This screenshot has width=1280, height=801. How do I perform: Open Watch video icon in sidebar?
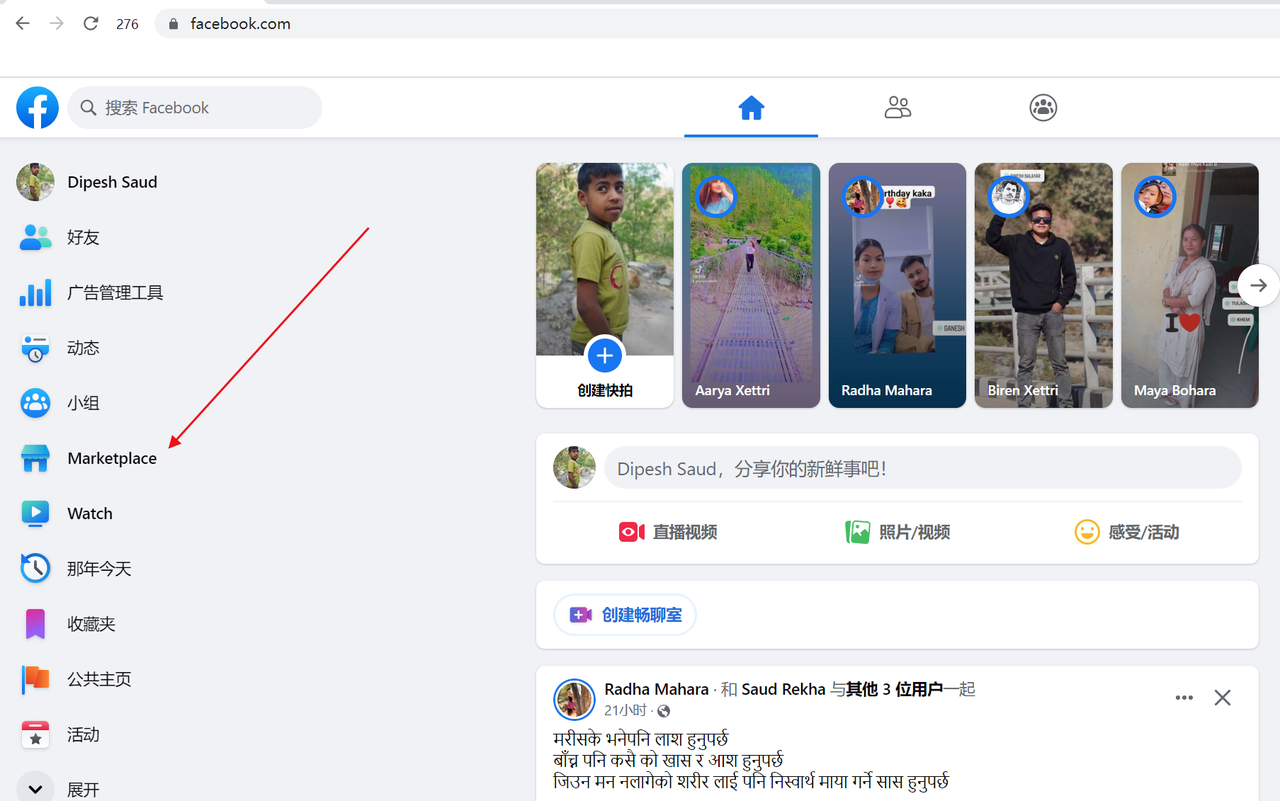click(35, 513)
